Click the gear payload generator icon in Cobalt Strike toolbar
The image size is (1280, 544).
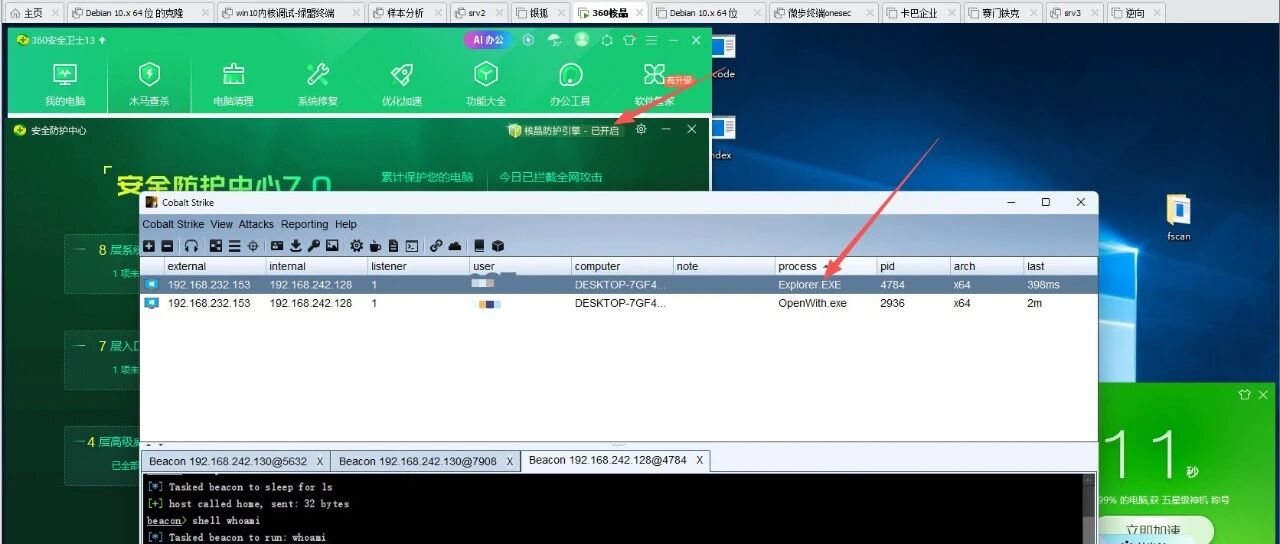click(x=357, y=246)
